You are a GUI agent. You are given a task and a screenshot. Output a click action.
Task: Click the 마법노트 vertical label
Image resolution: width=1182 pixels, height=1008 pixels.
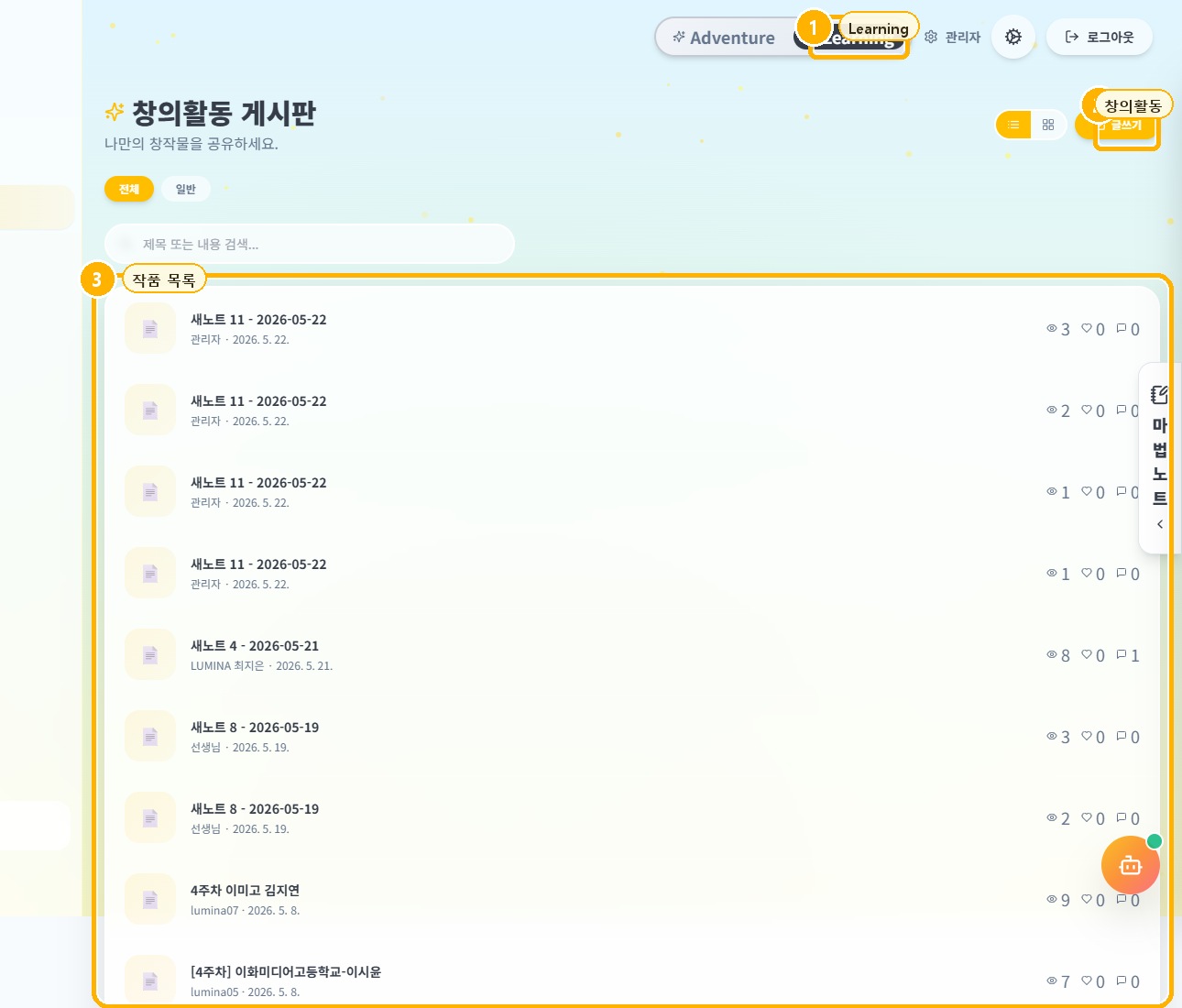pyautogui.click(x=1160, y=462)
